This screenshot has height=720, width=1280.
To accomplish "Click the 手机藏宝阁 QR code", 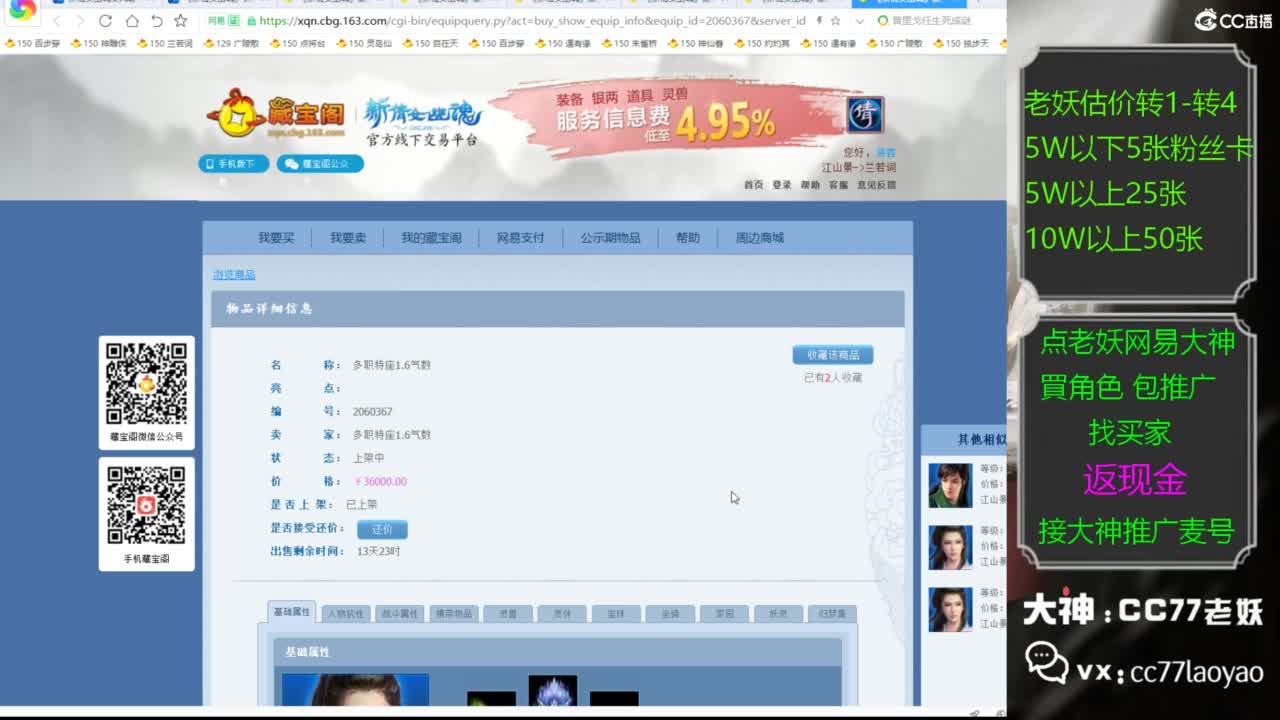I will click(146, 504).
